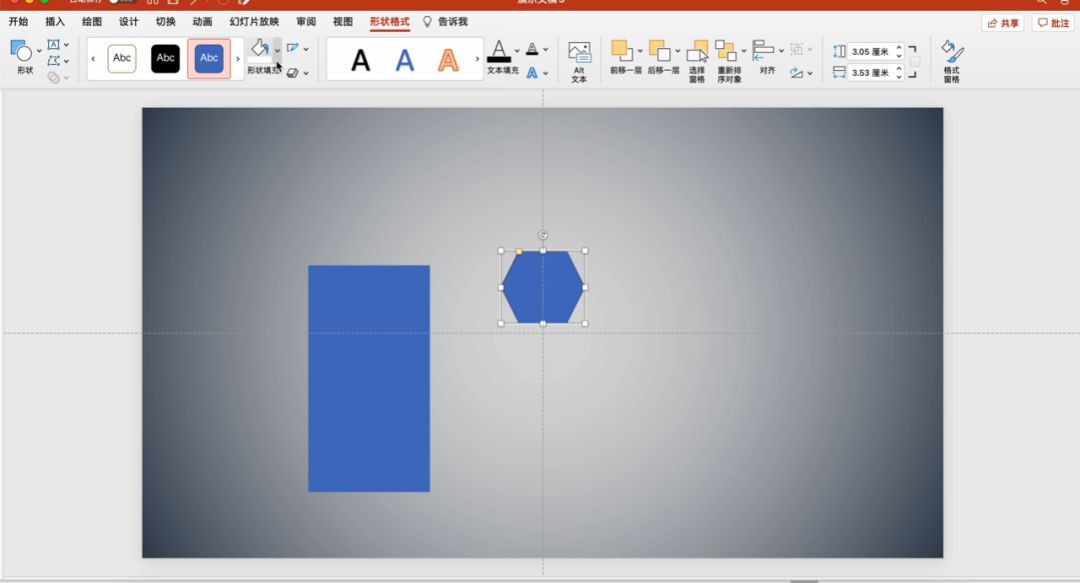1080x583 pixels.
Task: Apply the blue A WordArt style
Action: click(404, 60)
